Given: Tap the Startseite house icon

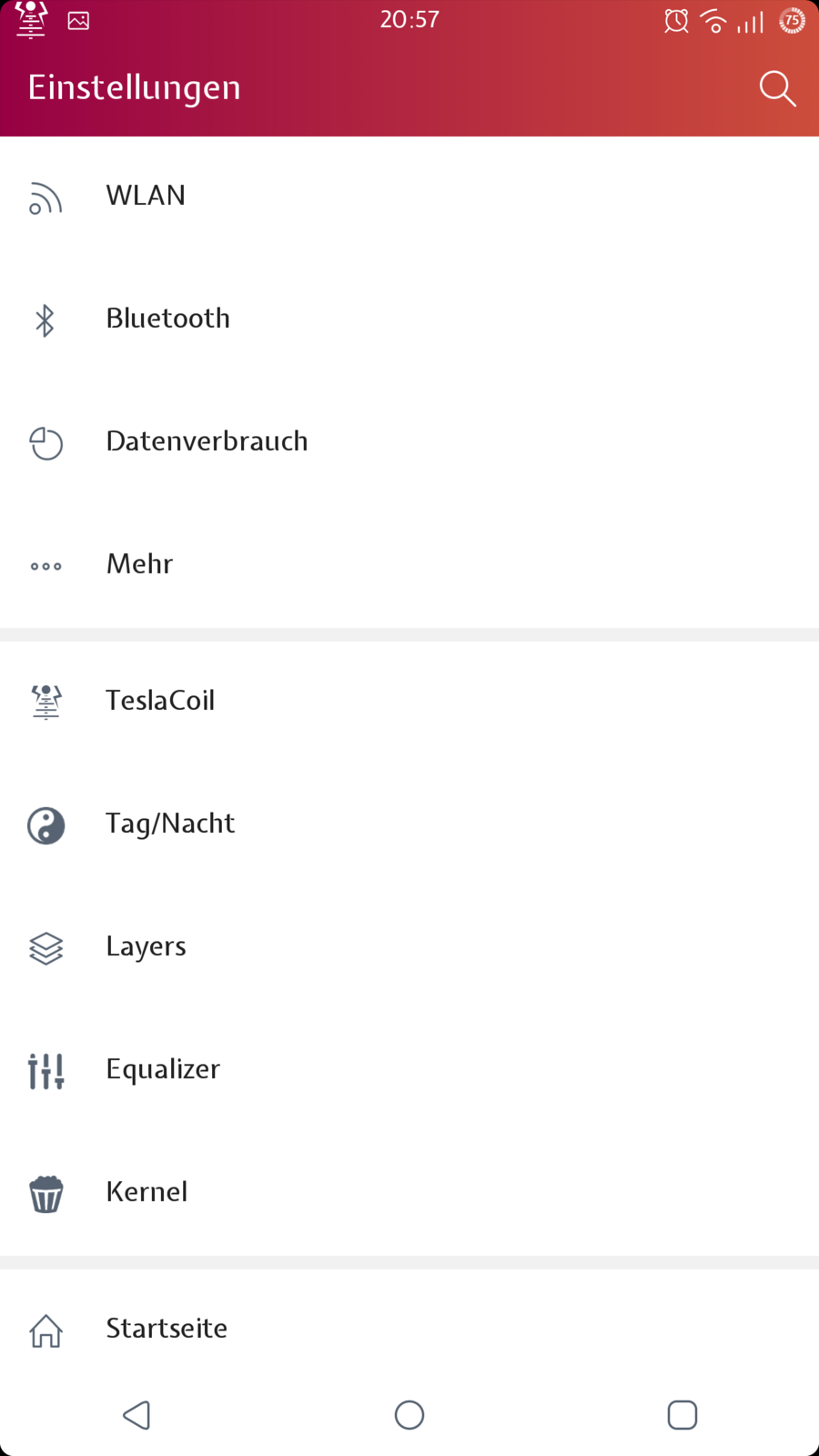Looking at the screenshot, I should (x=45, y=1330).
